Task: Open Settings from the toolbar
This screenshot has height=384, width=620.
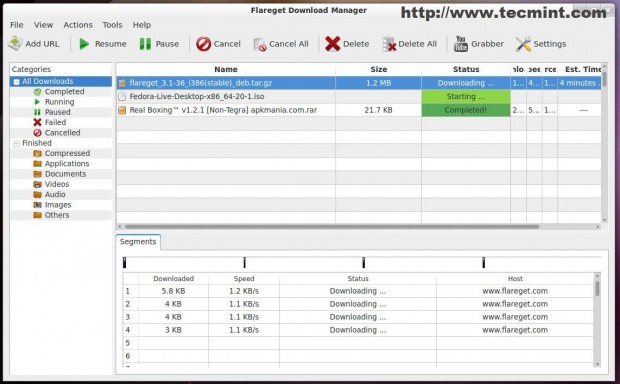Action: tap(523, 44)
